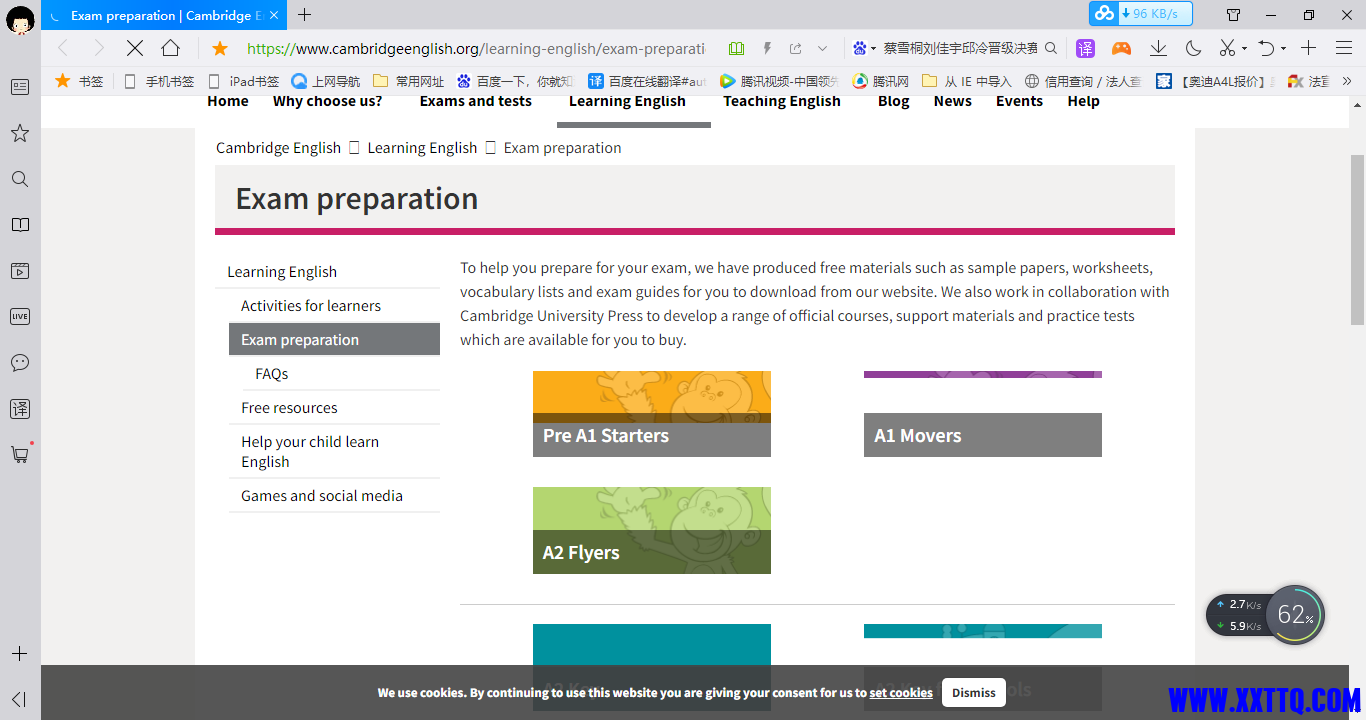This screenshot has width=1366, height=720.
Task: Click the skin T-shirt icon in the title bar
Action: 1234,15
